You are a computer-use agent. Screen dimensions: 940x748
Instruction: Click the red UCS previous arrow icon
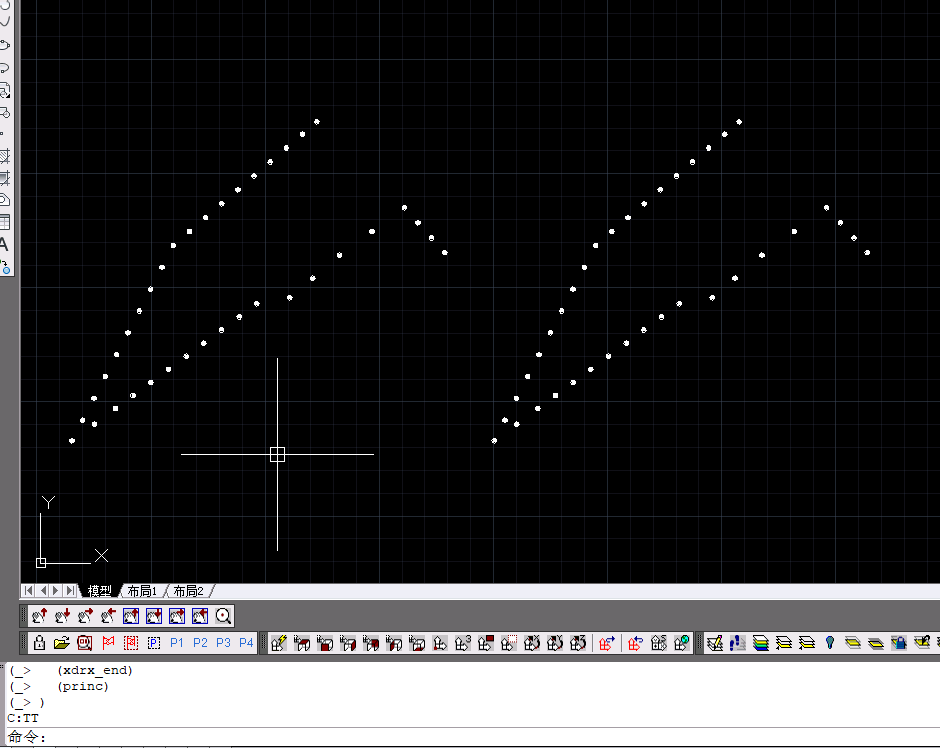(635, 643)
